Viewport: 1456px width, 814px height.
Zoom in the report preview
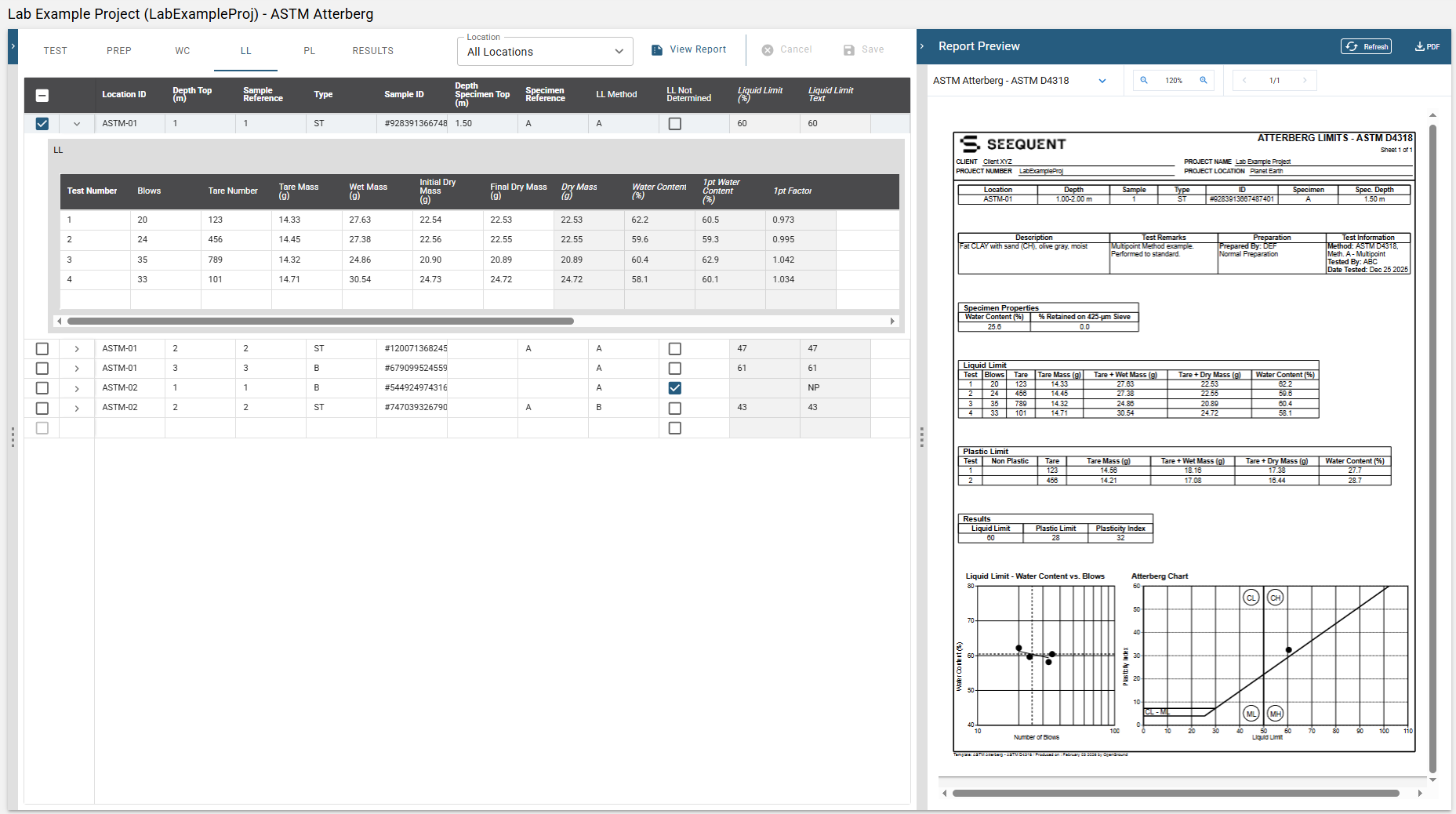(1204, 80)
